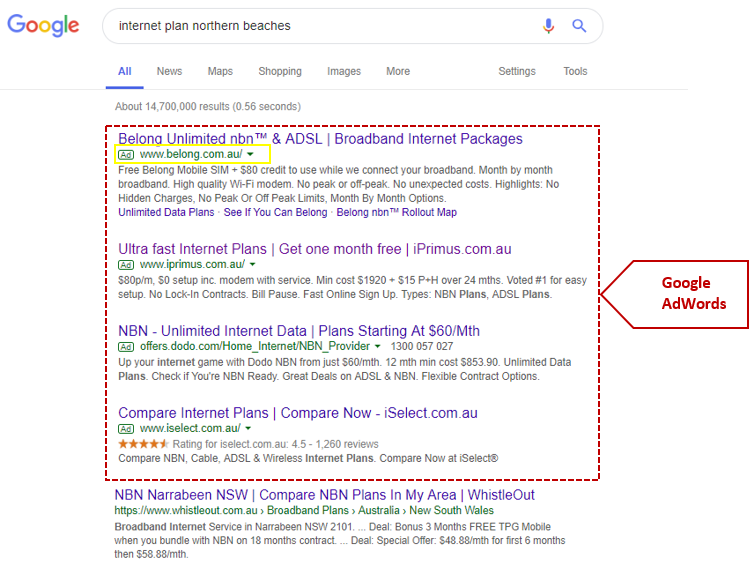Viewport: 749px width, 577px height.
Task: Click See If You Can Belong sitelink
Action: coord(276,212)
